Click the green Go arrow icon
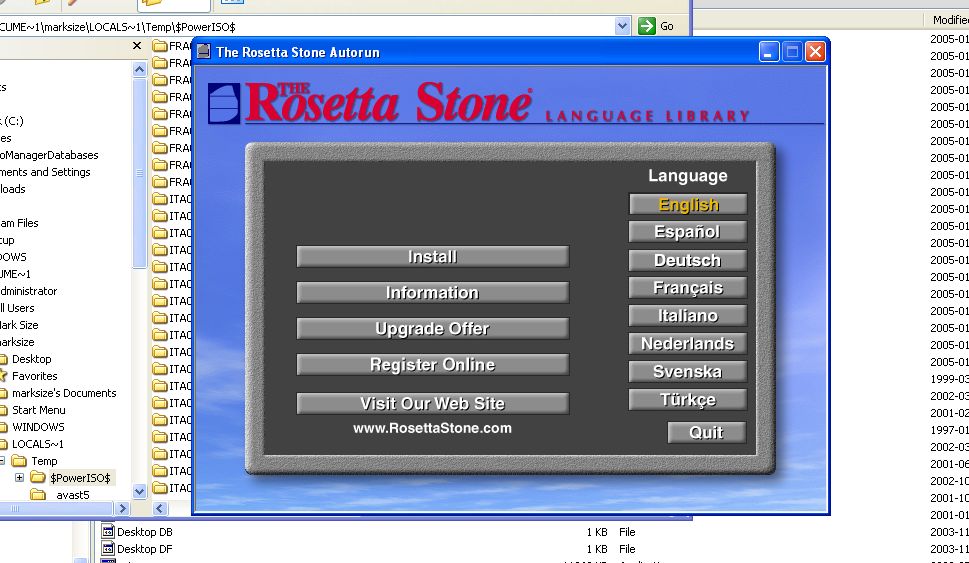The width and height of the screenshot is (969, 563). pos(647,26)
